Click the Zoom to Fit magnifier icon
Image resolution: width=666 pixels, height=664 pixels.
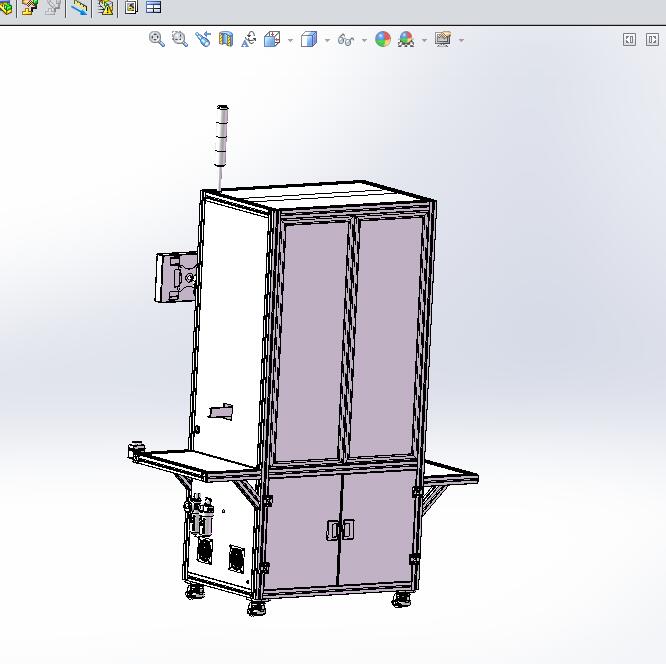coord(157,40)
